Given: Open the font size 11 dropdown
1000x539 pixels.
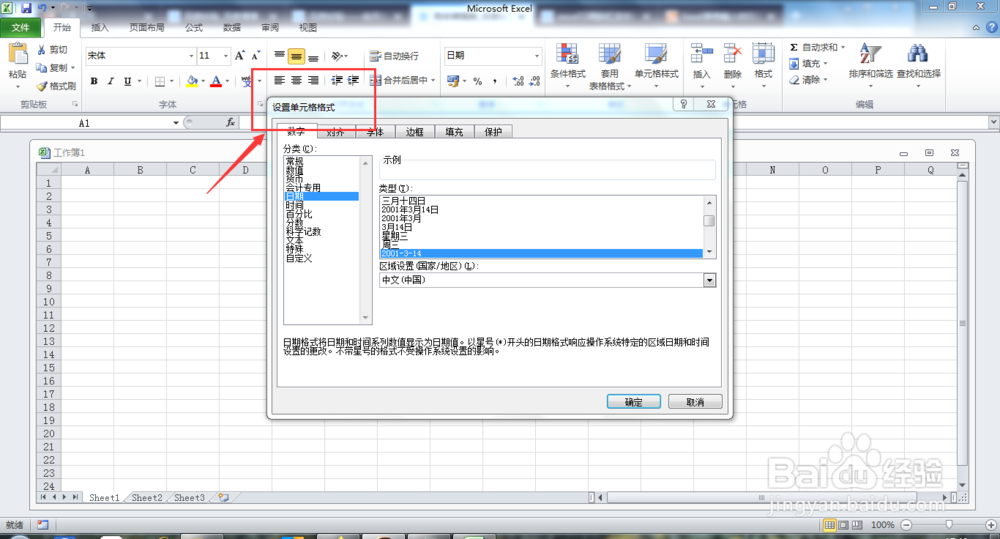Looking at the screenshot, I should 225,56.
